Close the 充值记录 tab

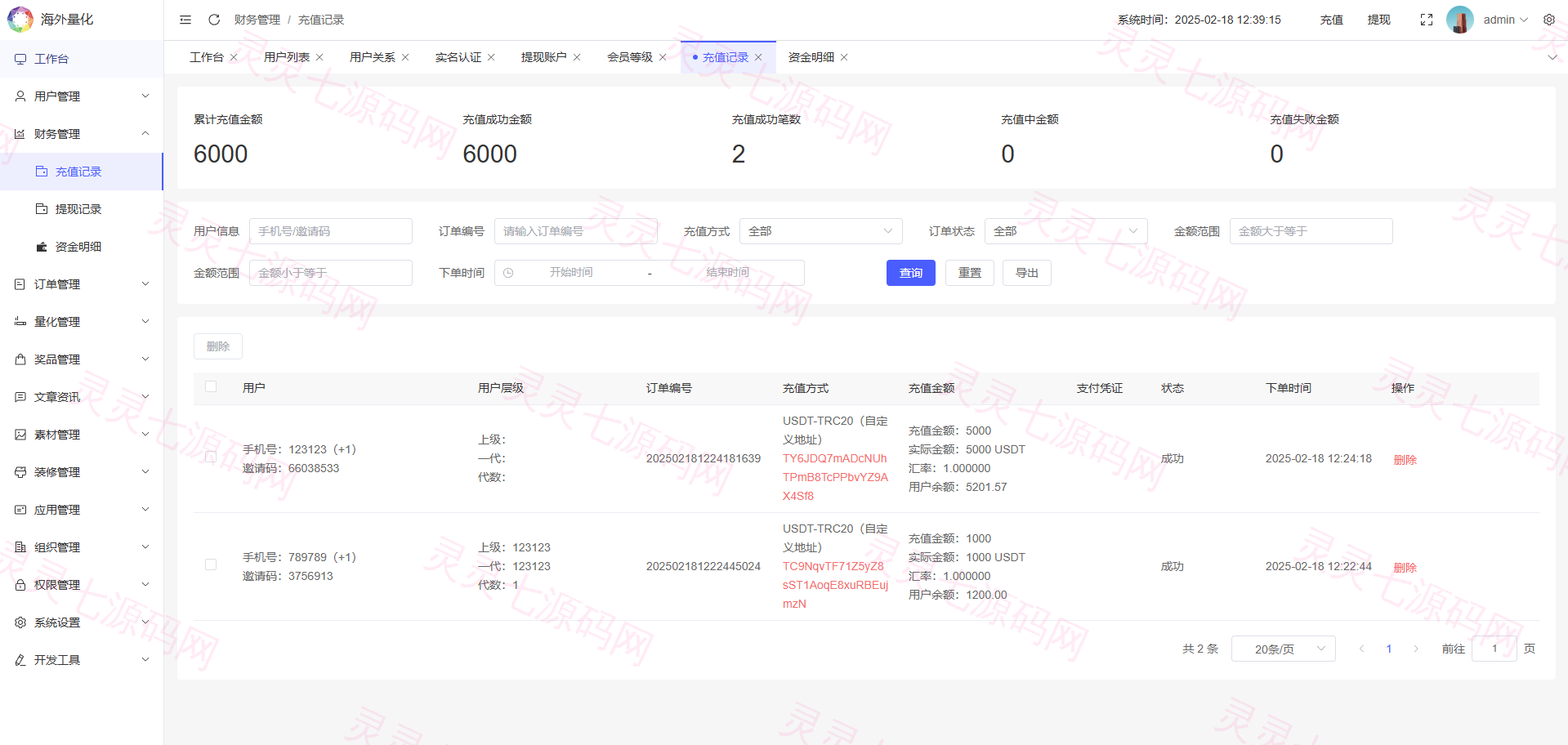758,57
